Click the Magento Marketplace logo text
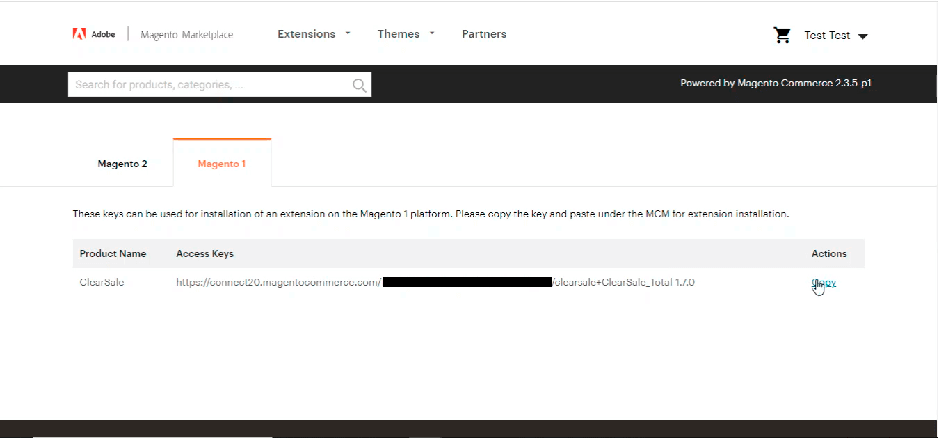The height and width of the screenshot is (438, 939). click(x=186, y=35)
